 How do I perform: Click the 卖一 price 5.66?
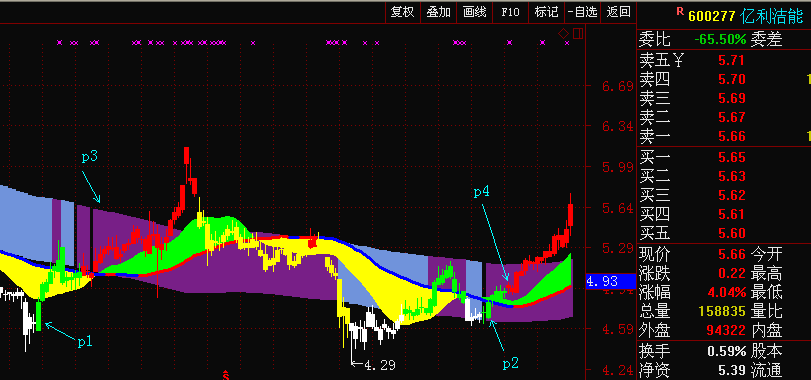pyautogui.click(x=732, y=136)
